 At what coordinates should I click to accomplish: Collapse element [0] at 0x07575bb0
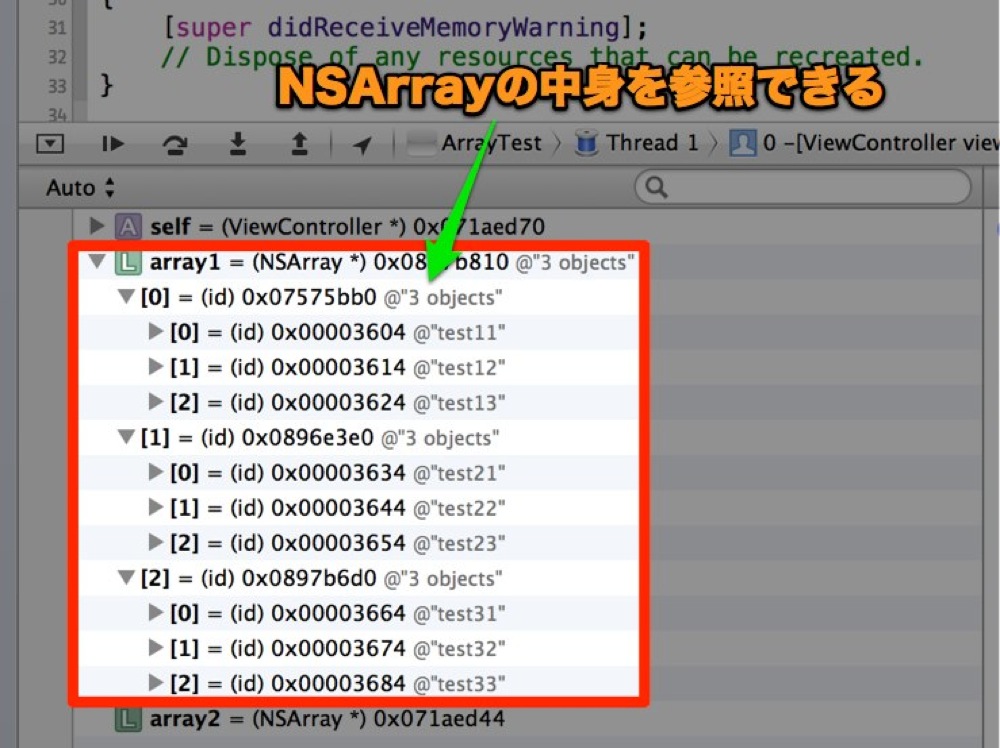point(126,297)
